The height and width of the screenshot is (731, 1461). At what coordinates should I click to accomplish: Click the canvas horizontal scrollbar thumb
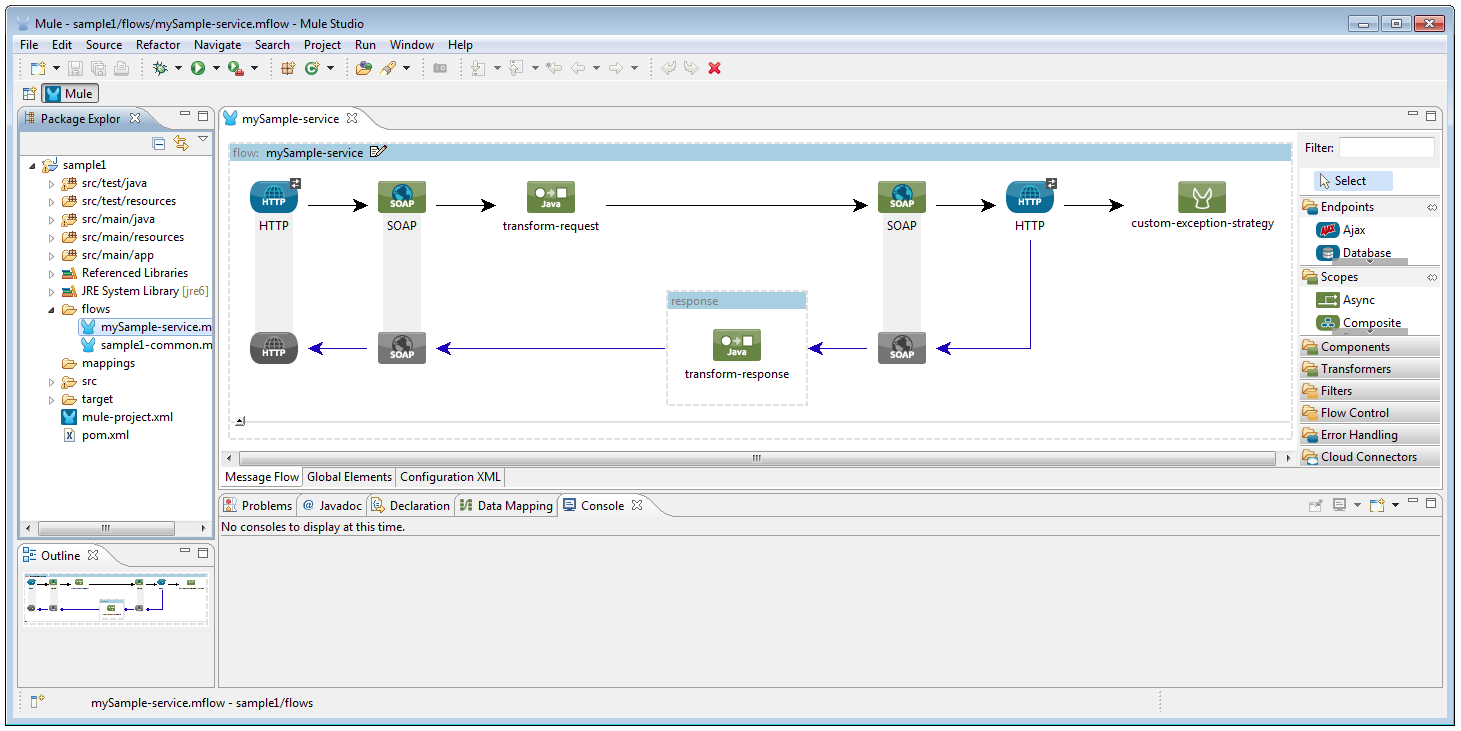pos(757,458)
